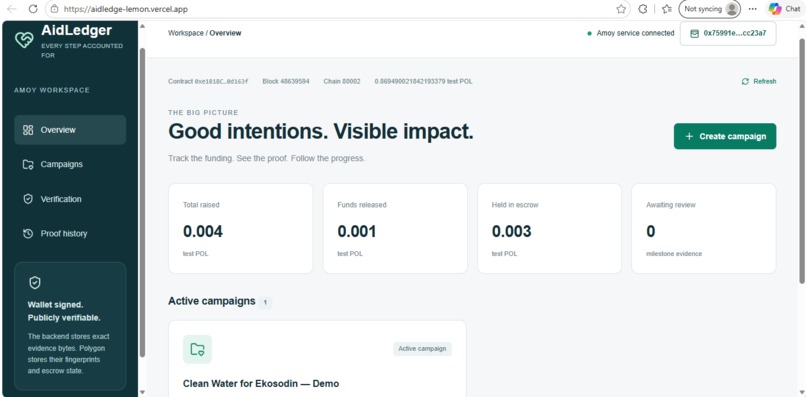Screen dimensions: 806x397
Task: Click the Workspace breadcrumb link
Action: tap(186, 33)
